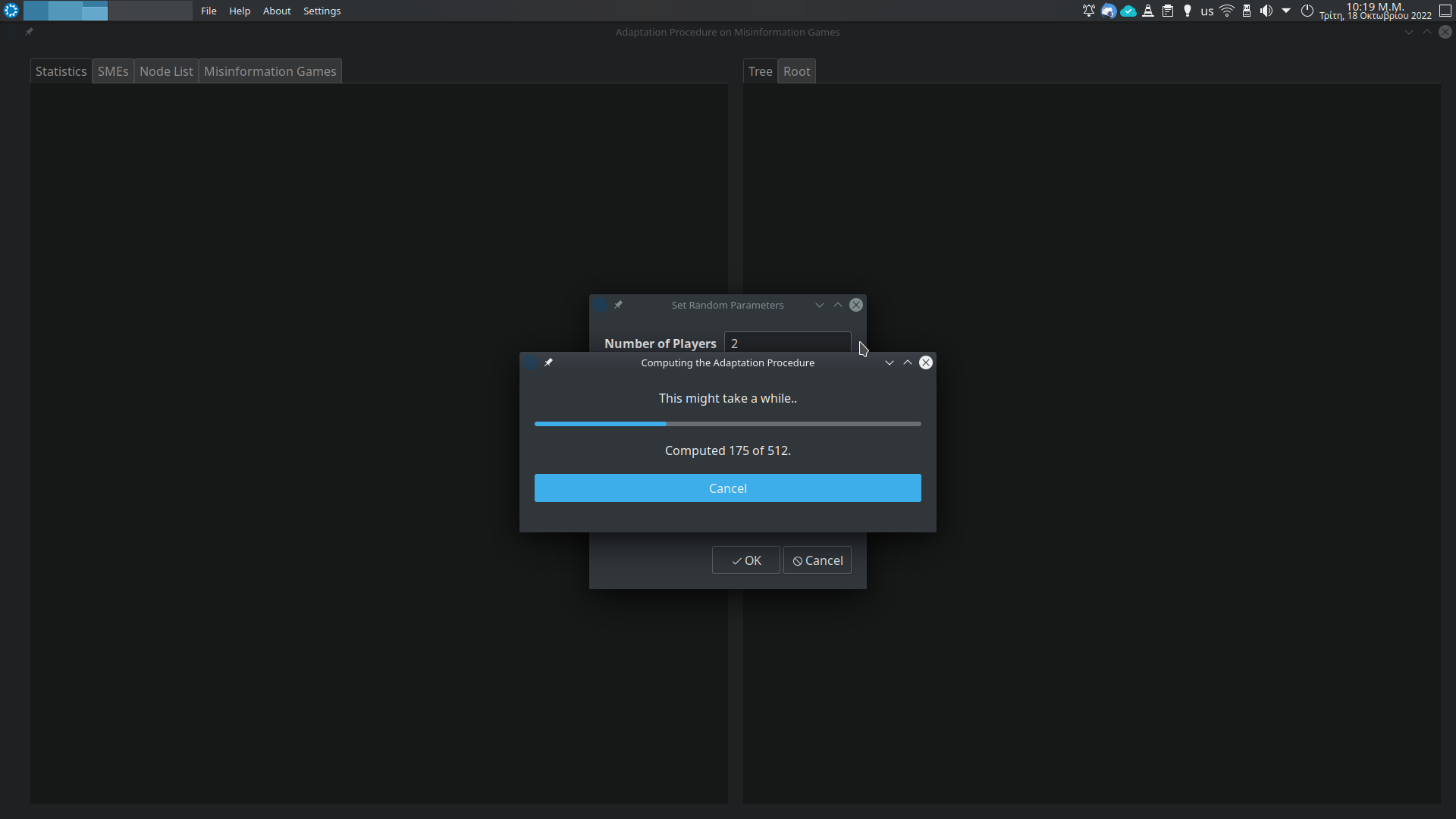Click the Number of Players input field
The image size is (1456, 819).
pos(787,343)
